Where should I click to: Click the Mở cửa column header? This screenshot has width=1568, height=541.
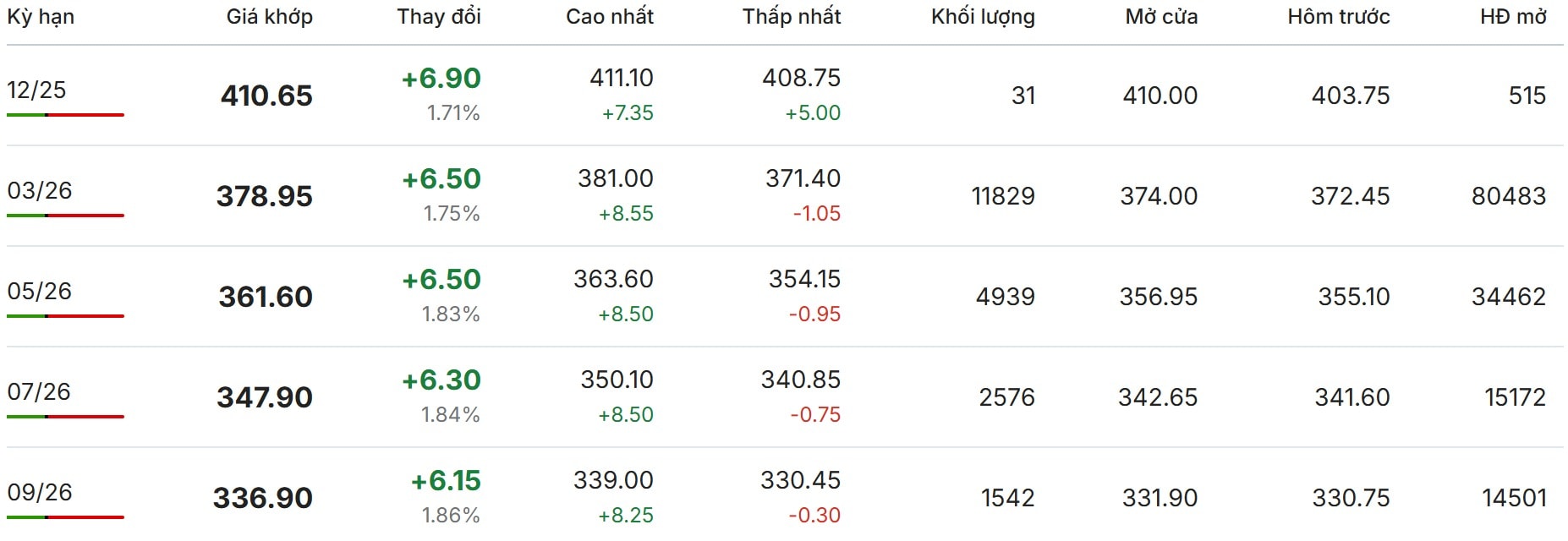click(x=1160, y=17)
